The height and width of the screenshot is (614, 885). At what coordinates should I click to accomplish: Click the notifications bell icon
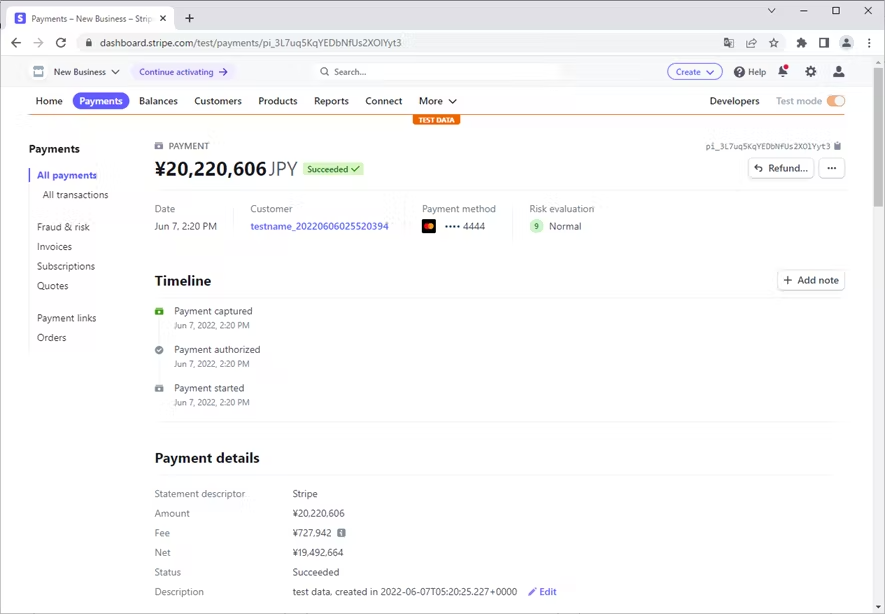coord(783,72)
